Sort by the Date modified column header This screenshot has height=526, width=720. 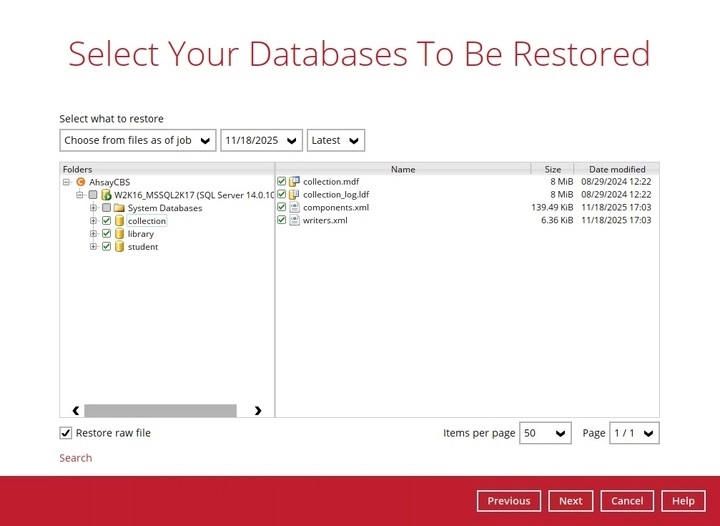coord(617,169)
